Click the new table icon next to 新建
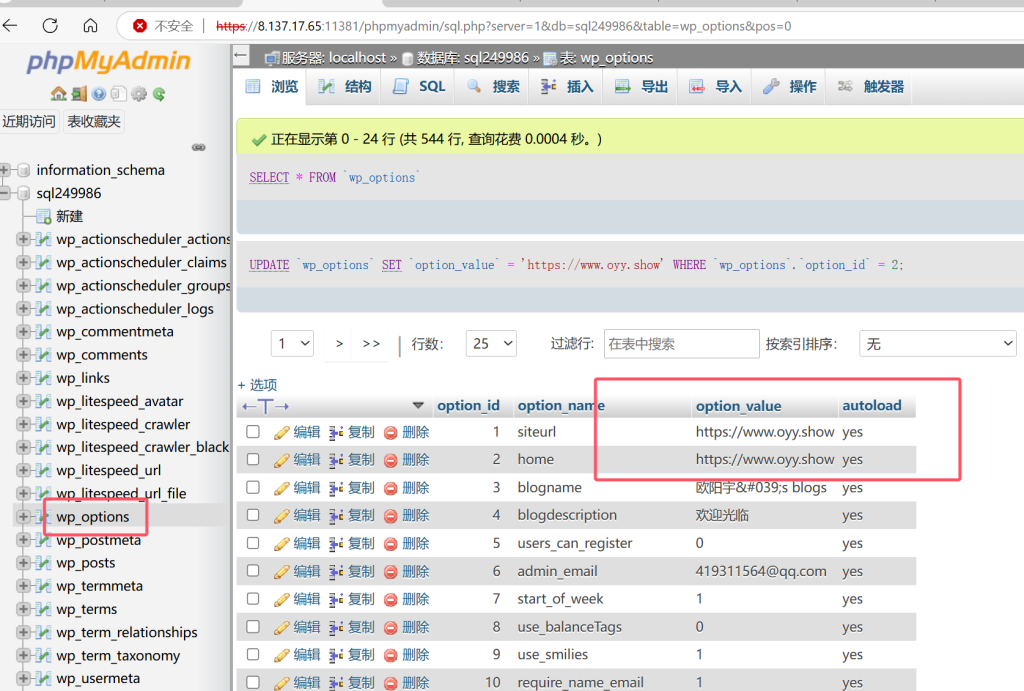The width and height of the screenshot is (1024, 691). tap(44, 216)
